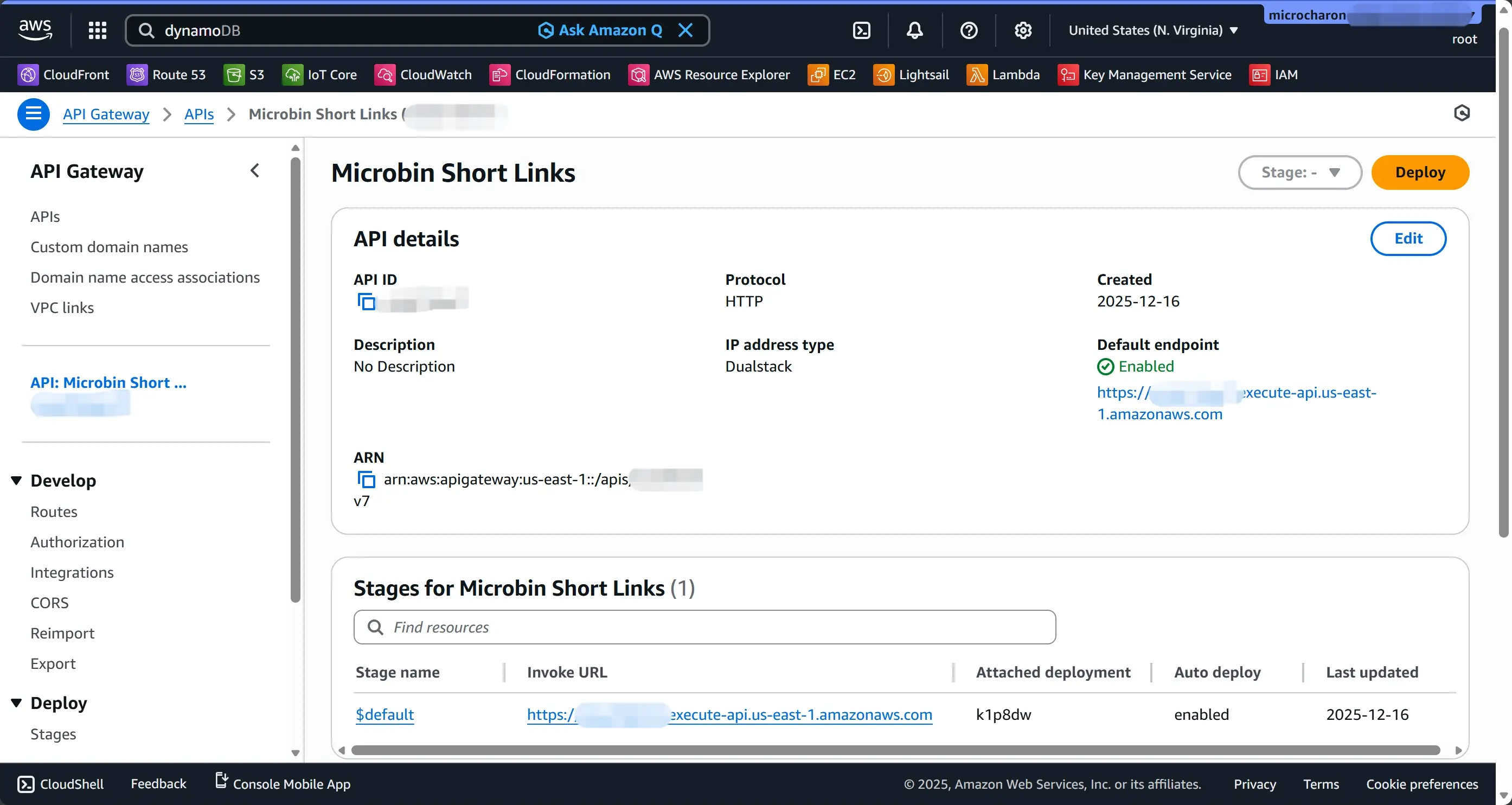Screen dimensions: 1512x805
Task: Go to APIs via breadcrumb
Action: (x=198, y=114)
